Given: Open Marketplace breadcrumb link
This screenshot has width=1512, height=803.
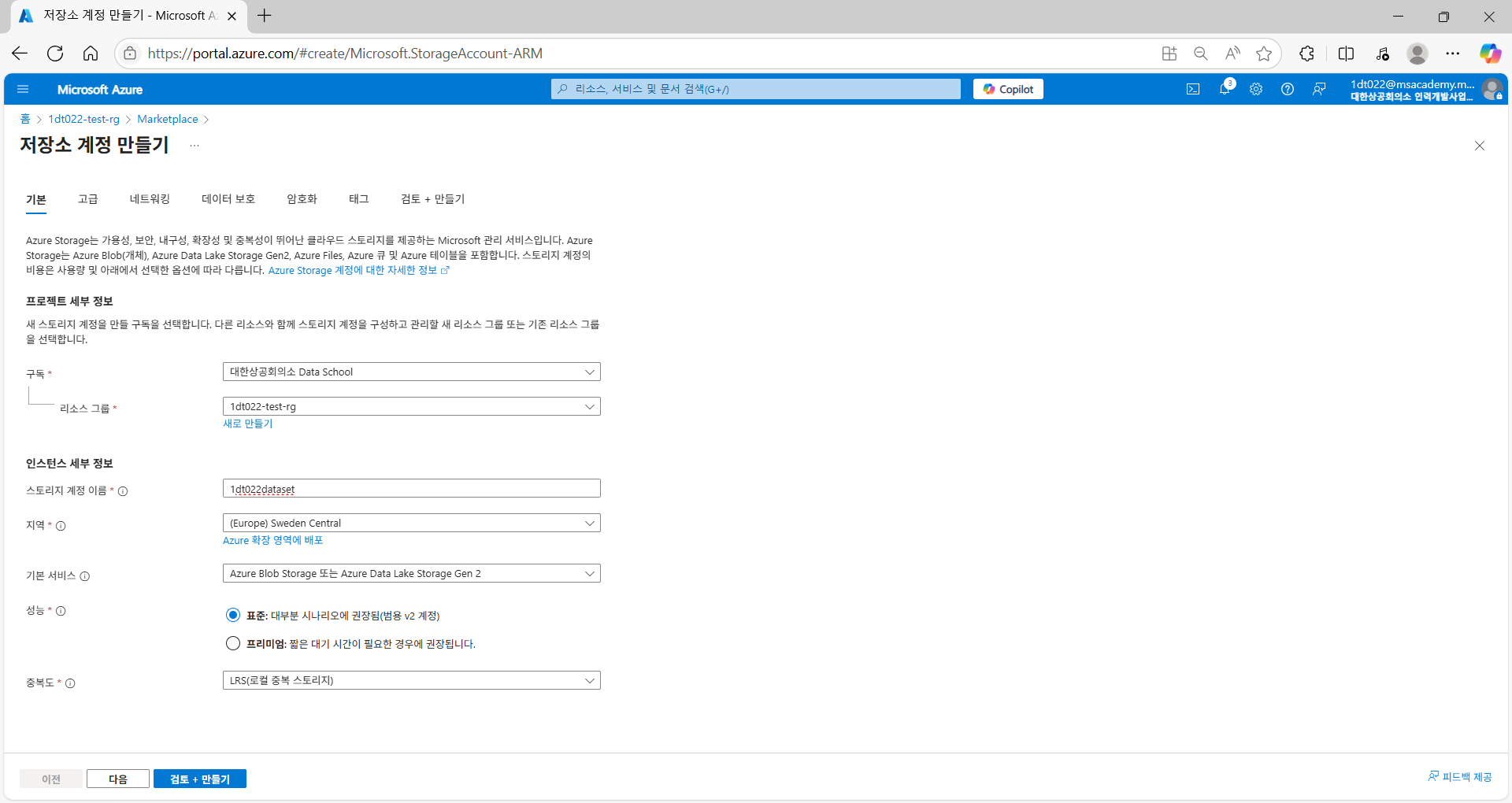Looking at the screenshot, I should pos(168,119).
